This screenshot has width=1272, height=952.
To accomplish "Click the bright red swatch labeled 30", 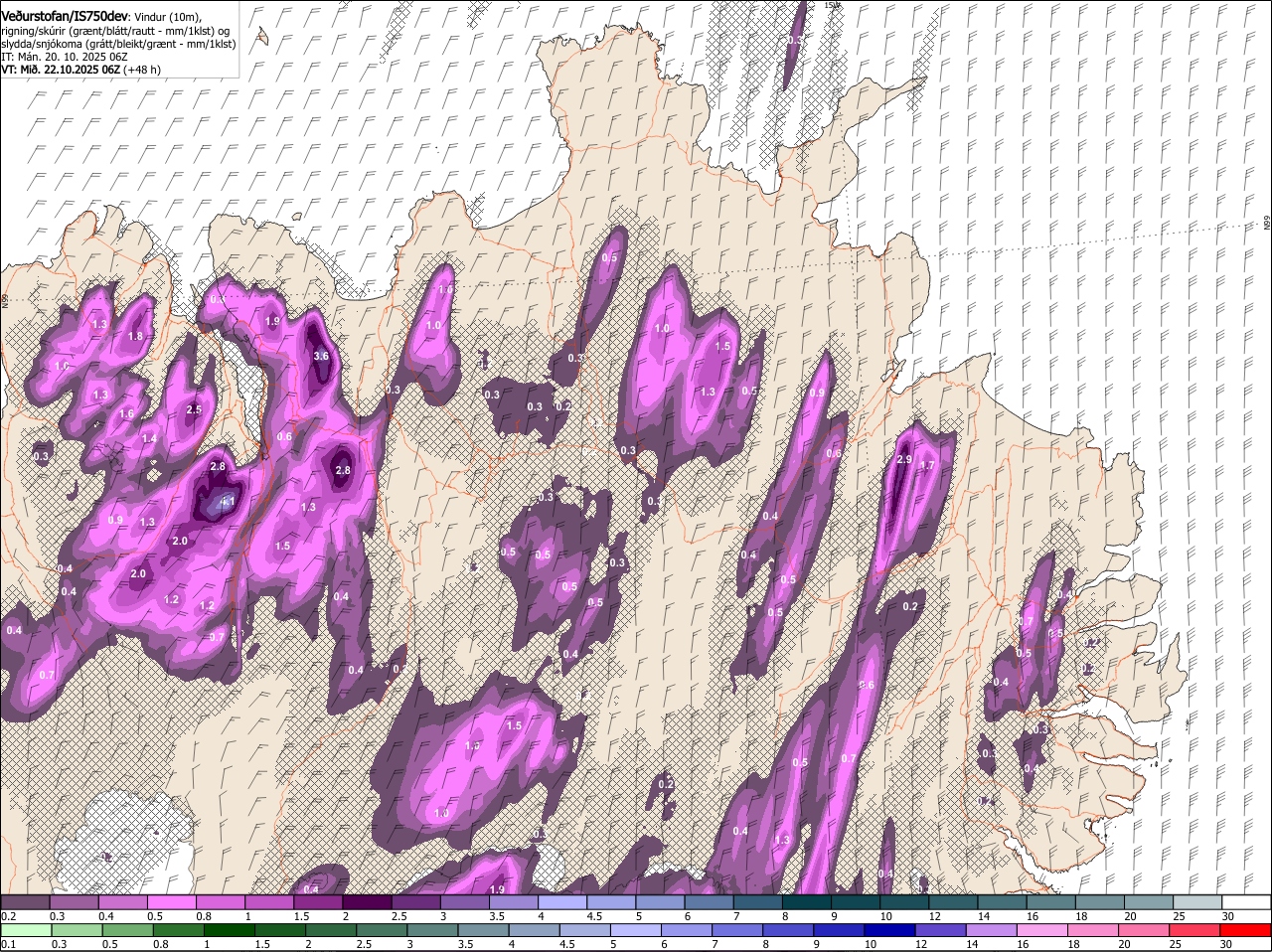I will pos(1245,930).
